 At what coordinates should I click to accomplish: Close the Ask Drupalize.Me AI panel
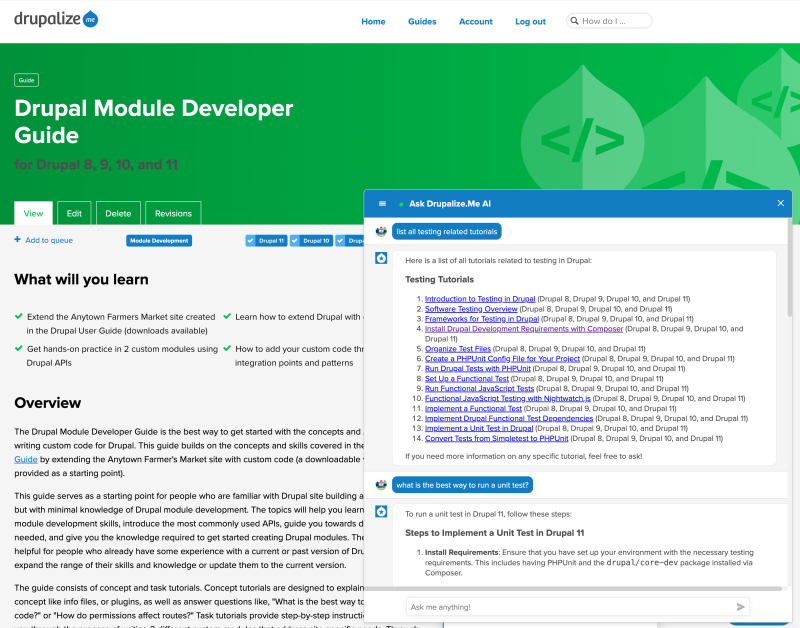tap(781, 203)
